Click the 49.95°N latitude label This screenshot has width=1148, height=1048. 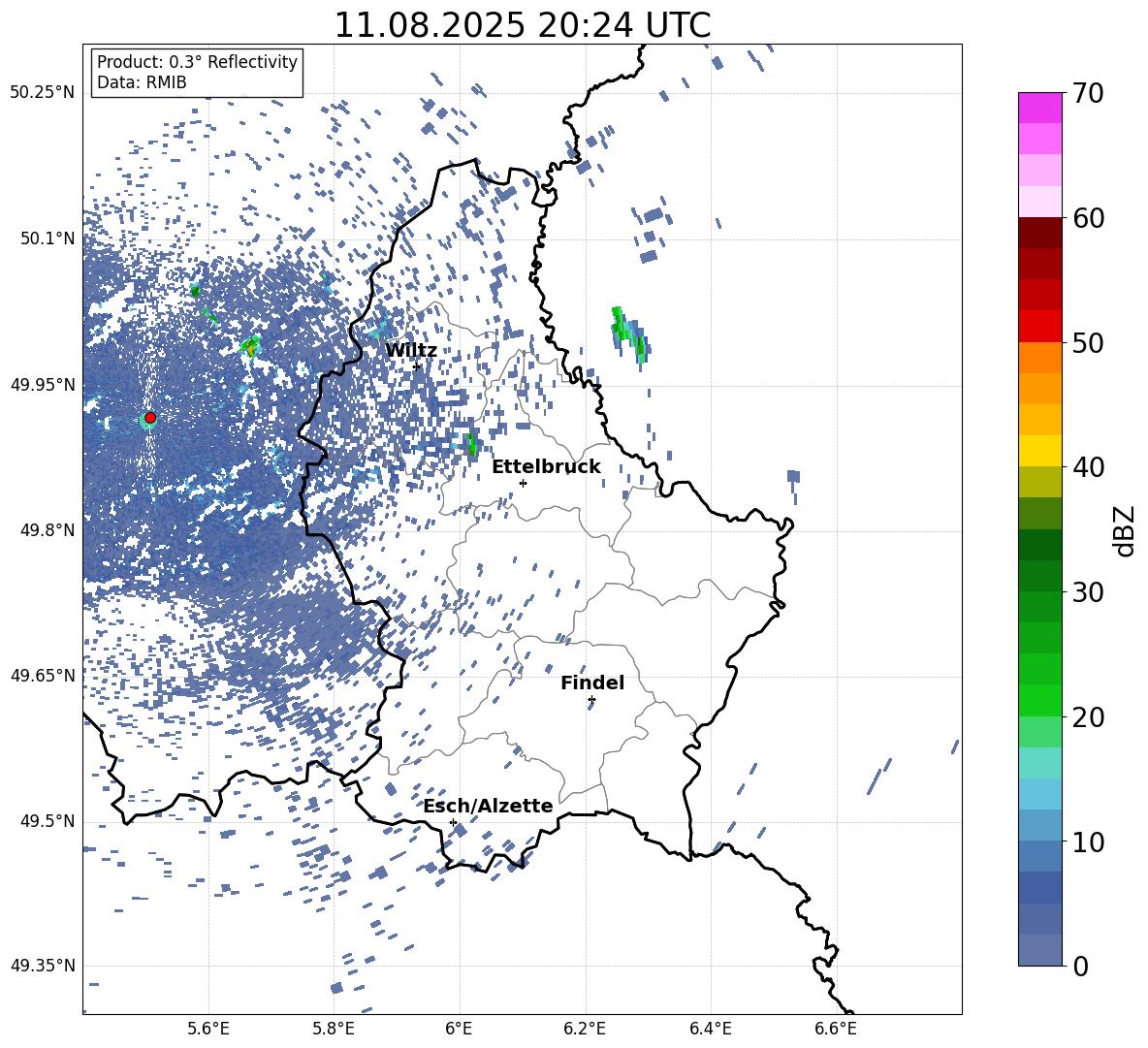pos(43,384)
